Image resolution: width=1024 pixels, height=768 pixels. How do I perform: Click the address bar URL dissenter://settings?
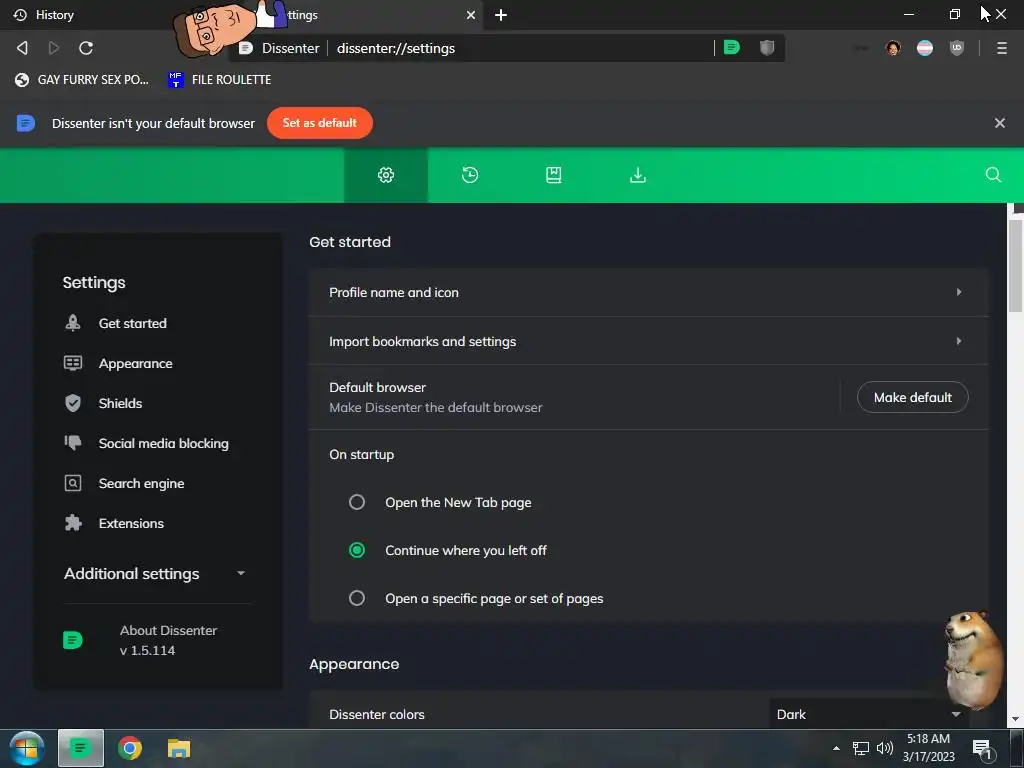pos(396,48)
